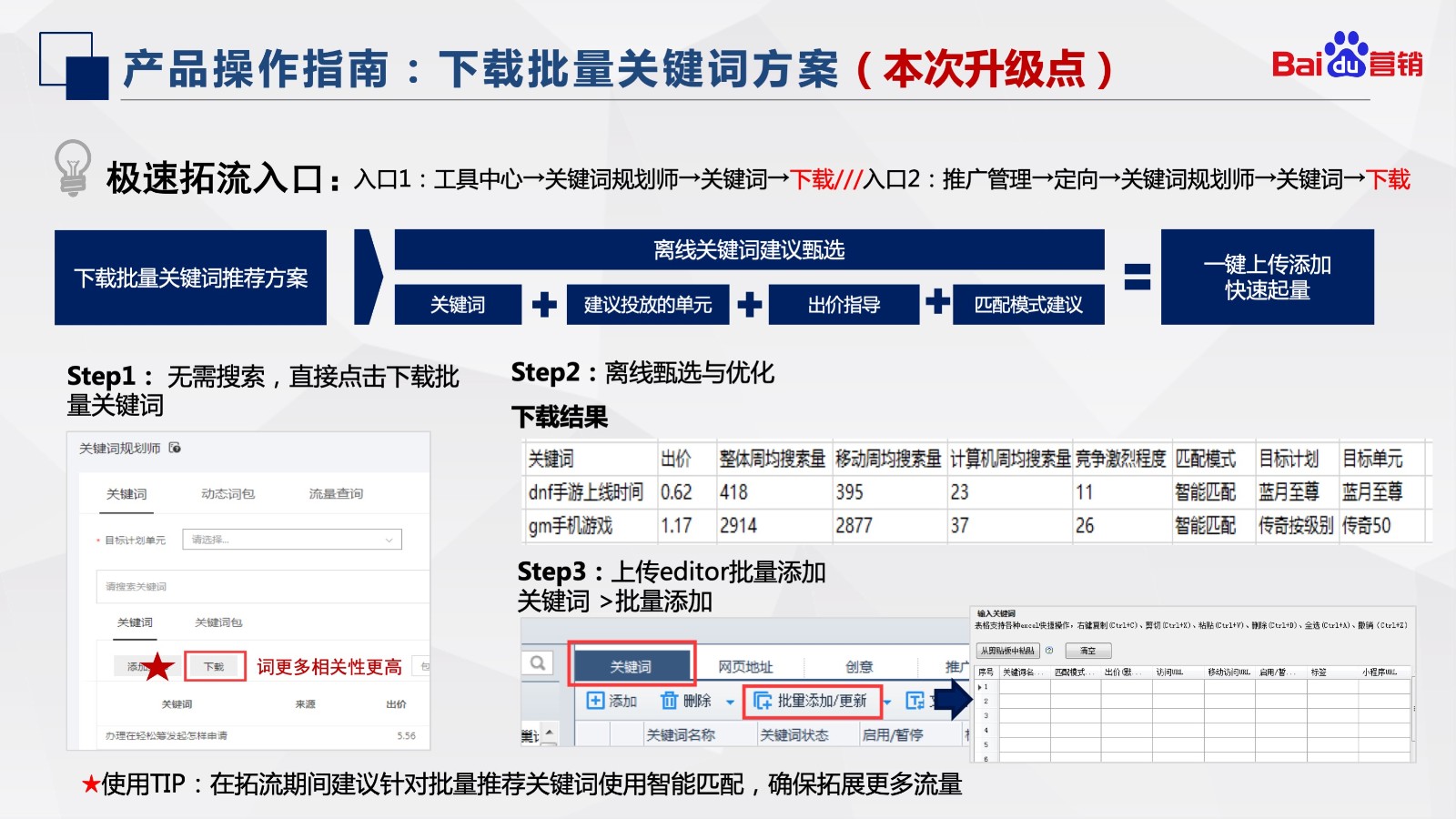Click the 清空 button in the 输入关键词 dialog
Screen dimensions: 1456x819
(x=1088, y=650)
